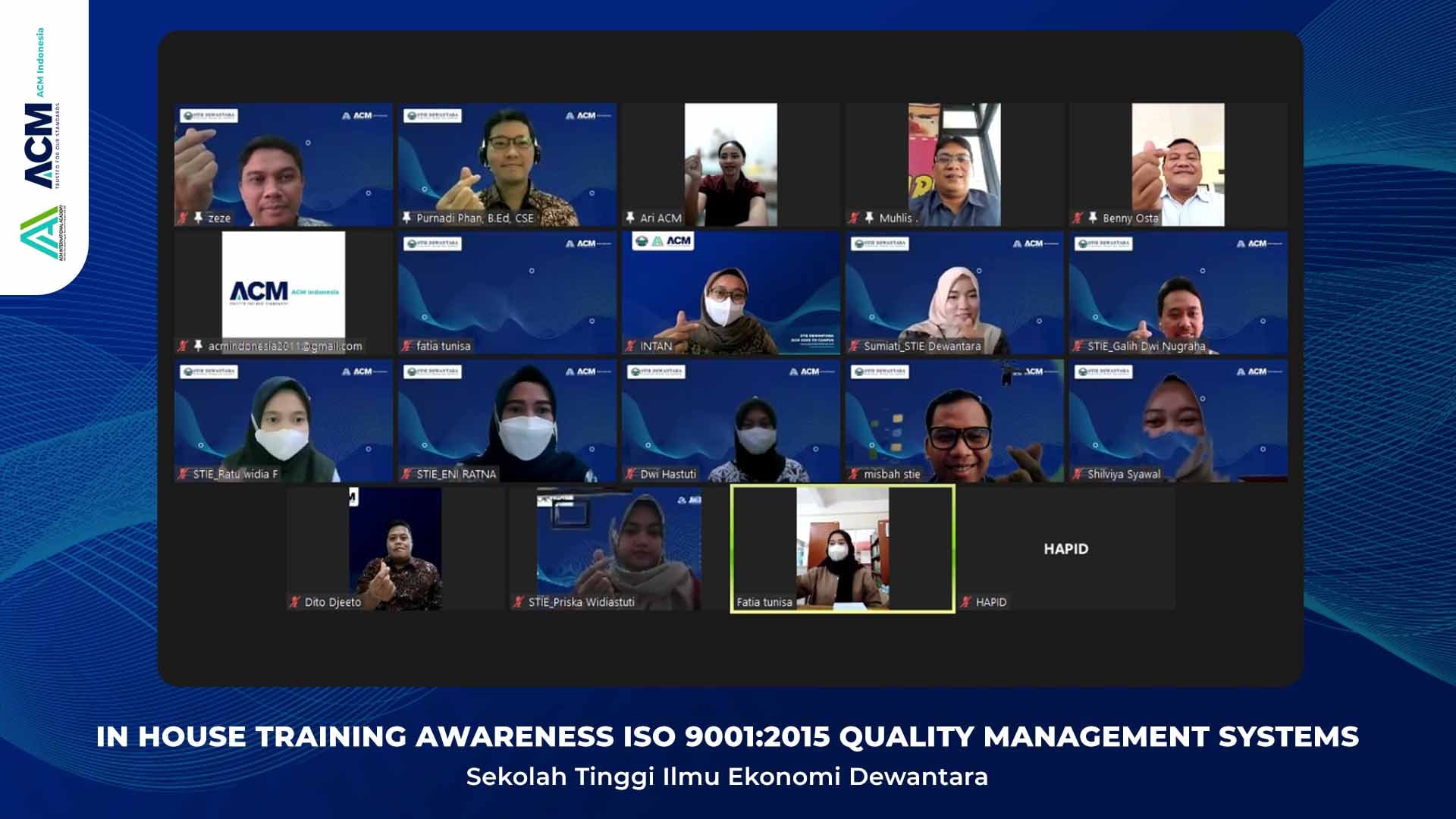This screenshot has width=1456, height=819.
Task: Click the muted microphone icon on Muhlis's tile
Action: [854, 218]
